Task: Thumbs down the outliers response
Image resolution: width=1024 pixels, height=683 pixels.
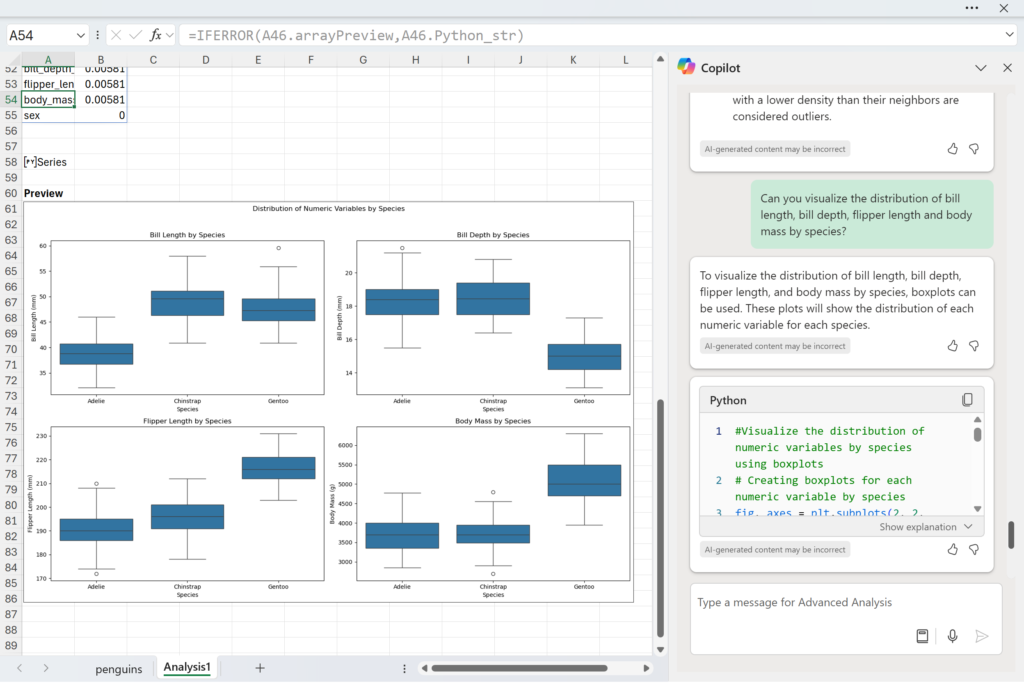Action: pos(974,149)
